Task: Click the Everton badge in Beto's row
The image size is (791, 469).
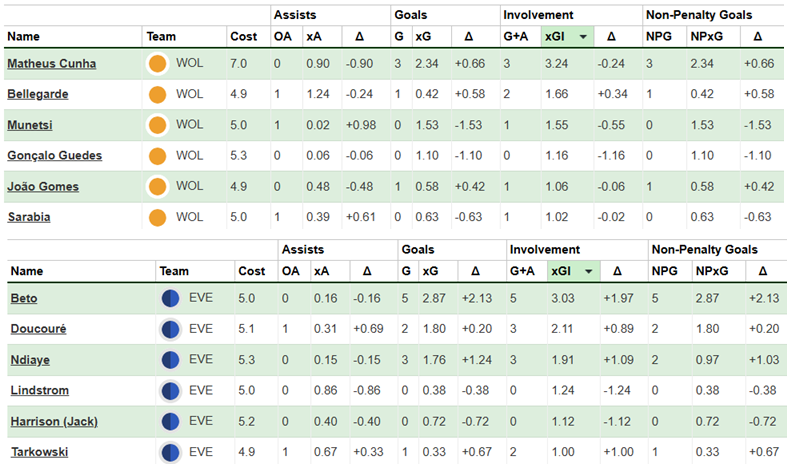Action: (x=169, y=298)
